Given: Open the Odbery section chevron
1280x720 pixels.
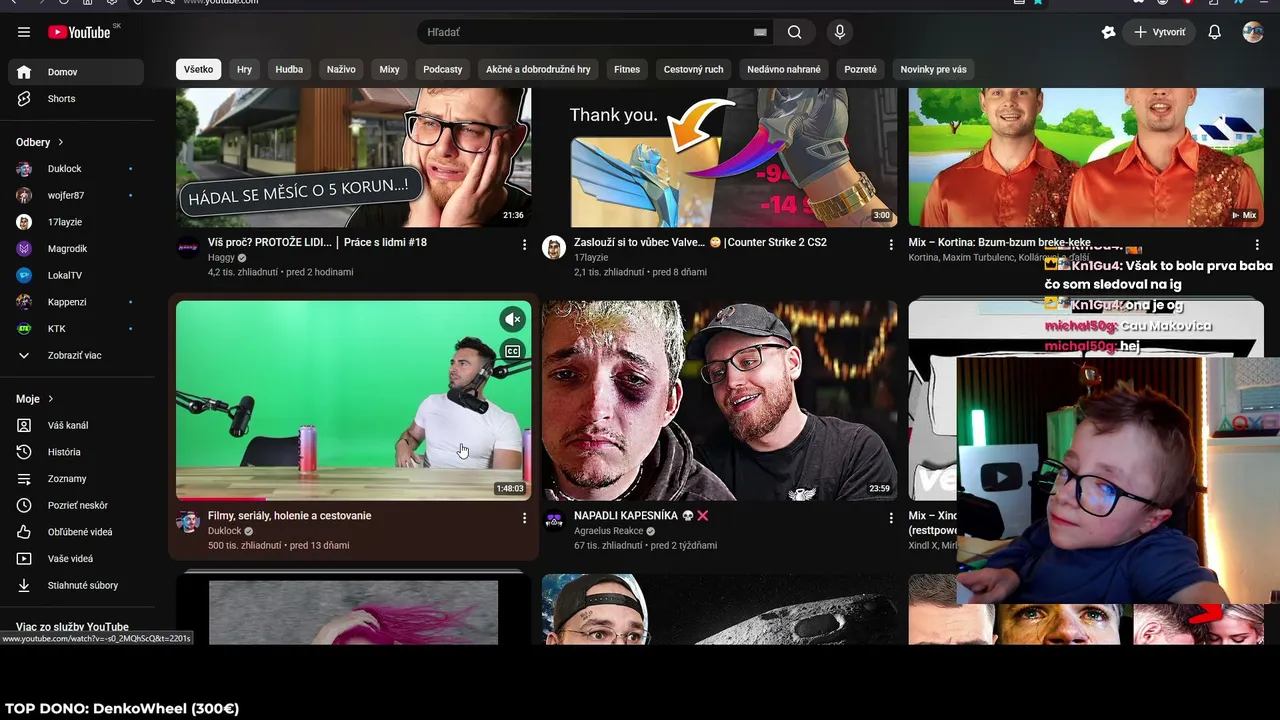Looking at the screenshot, I should 60,142.
